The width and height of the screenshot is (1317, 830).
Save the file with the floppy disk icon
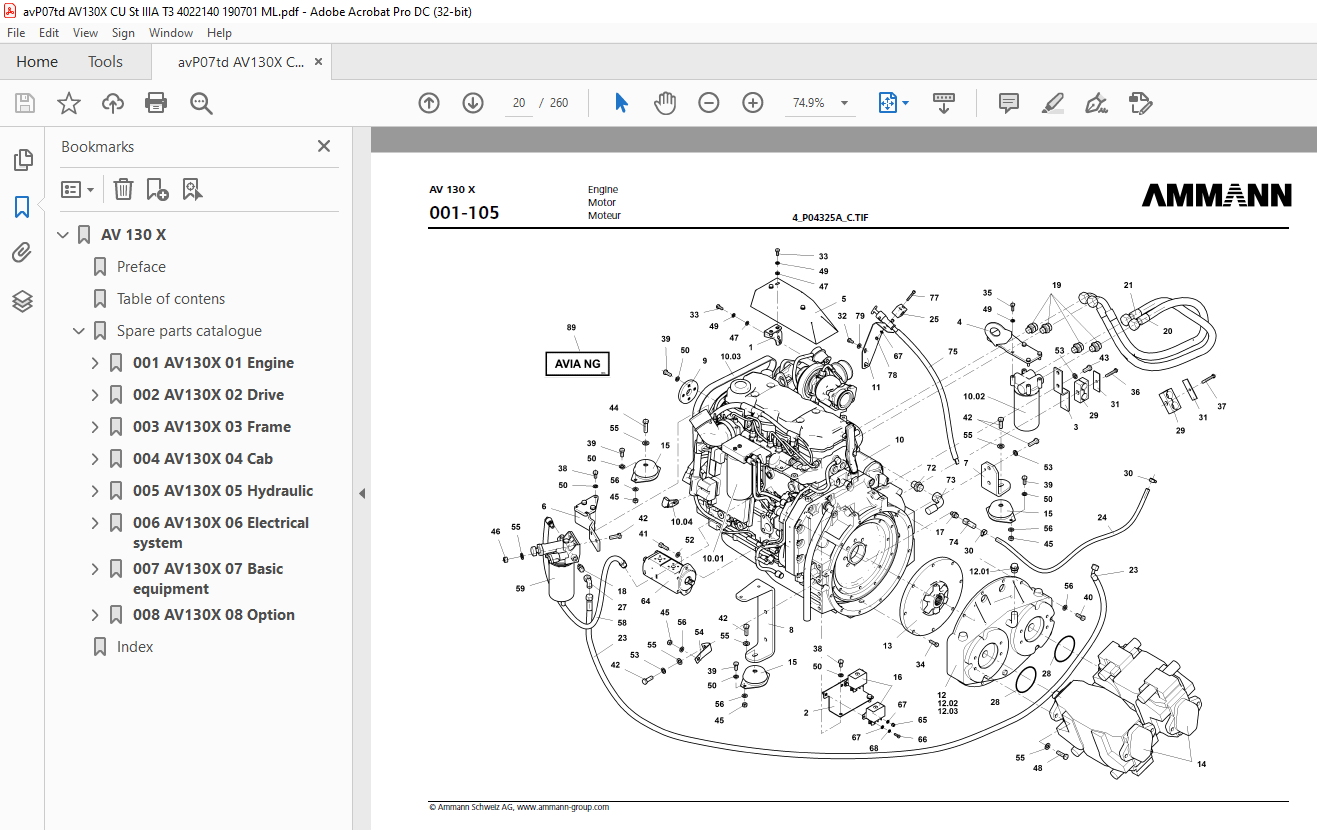point(25,103)
